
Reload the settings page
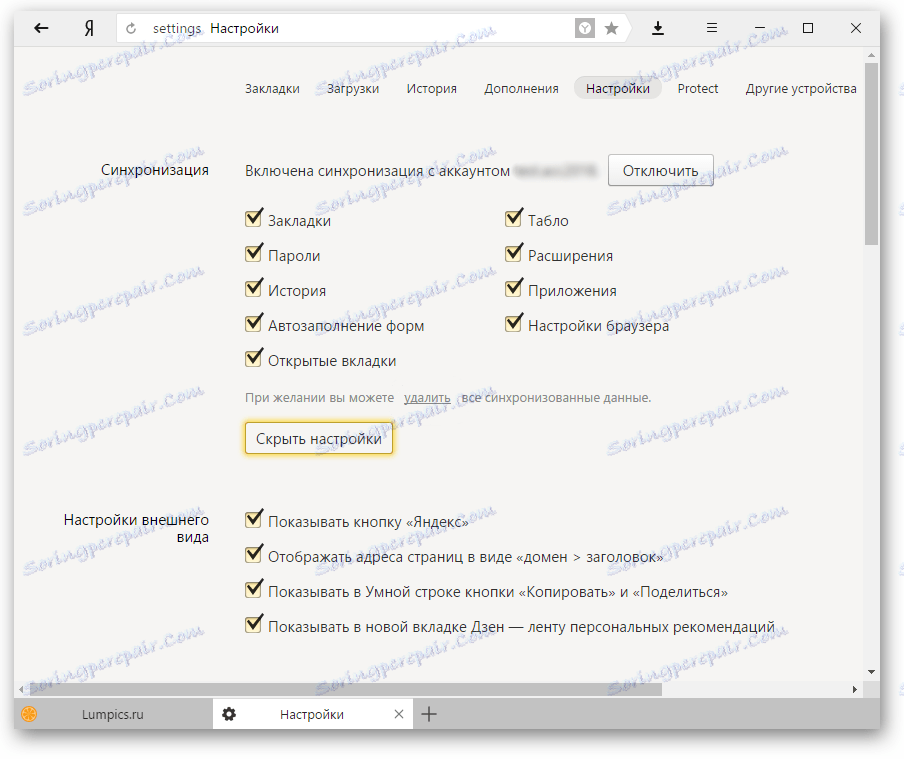point(131,28)
